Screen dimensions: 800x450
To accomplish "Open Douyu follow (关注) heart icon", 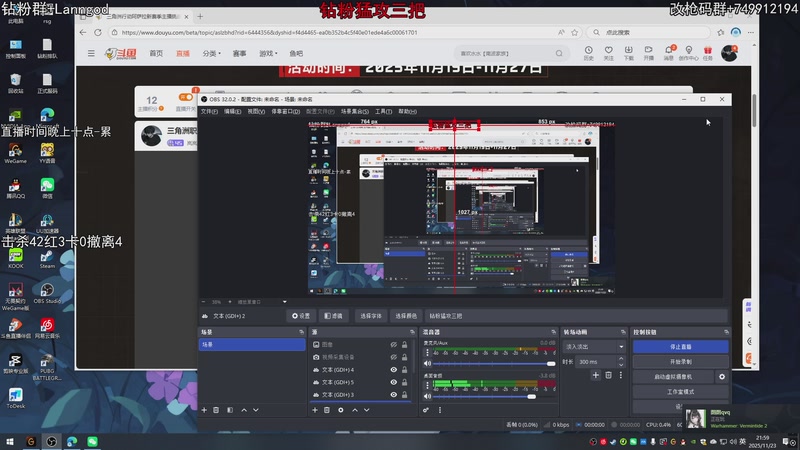I will tap(608, 53).
